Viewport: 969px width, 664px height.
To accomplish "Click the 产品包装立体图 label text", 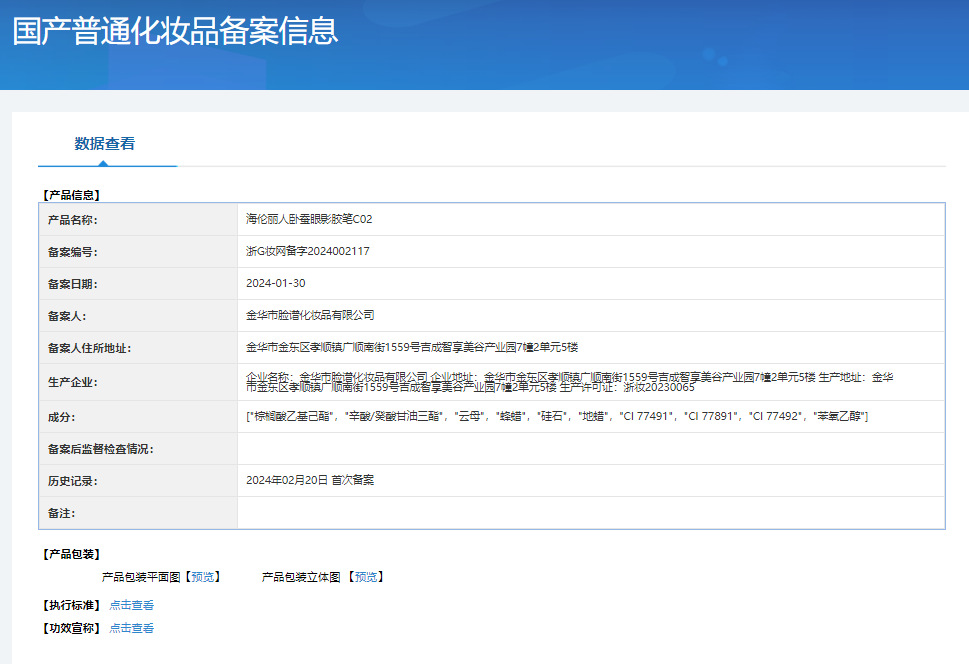I will click(x=301, y=577).
